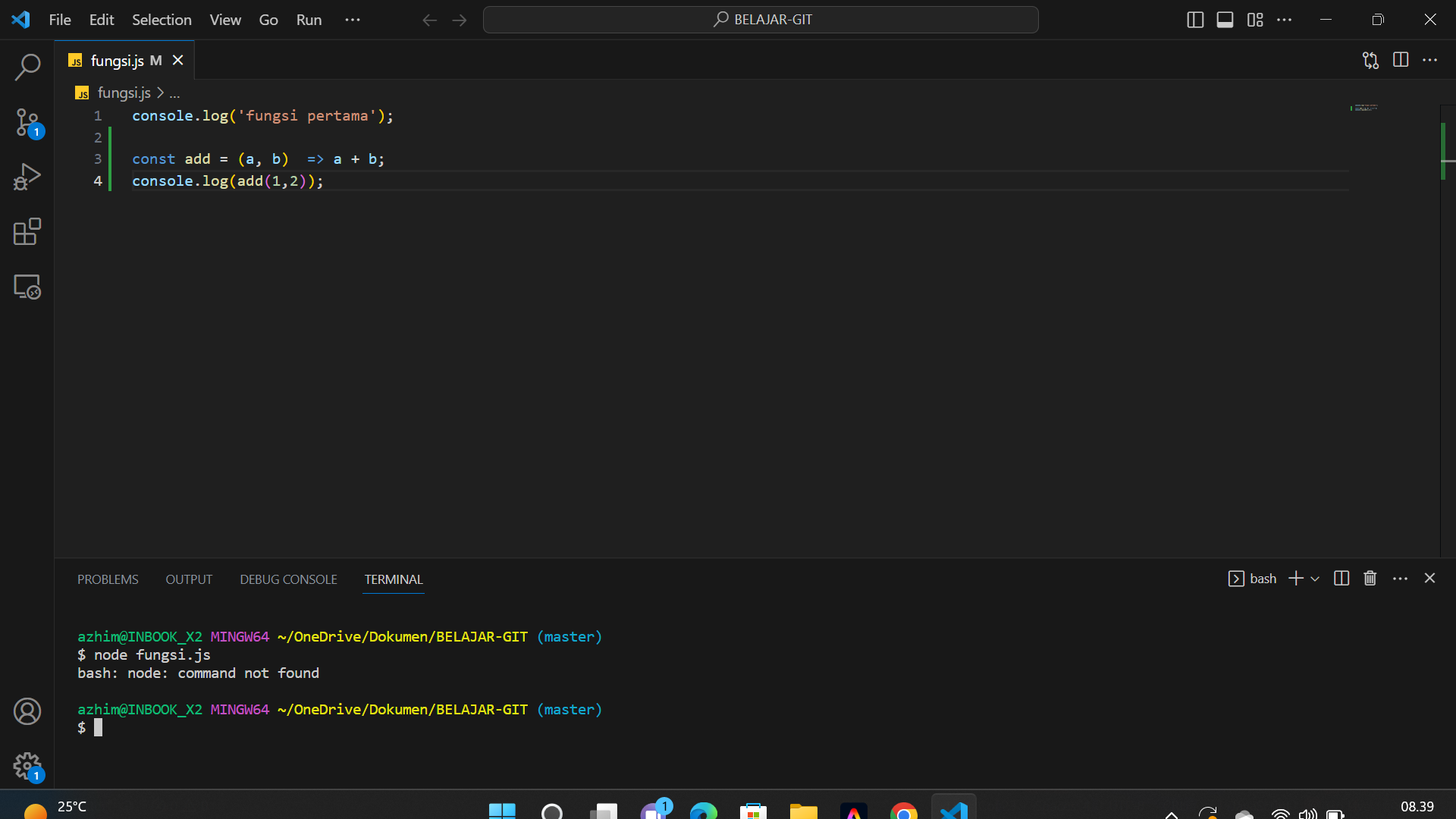
Task: Click the editor minimap code preview
Action: coord(1365,108)
